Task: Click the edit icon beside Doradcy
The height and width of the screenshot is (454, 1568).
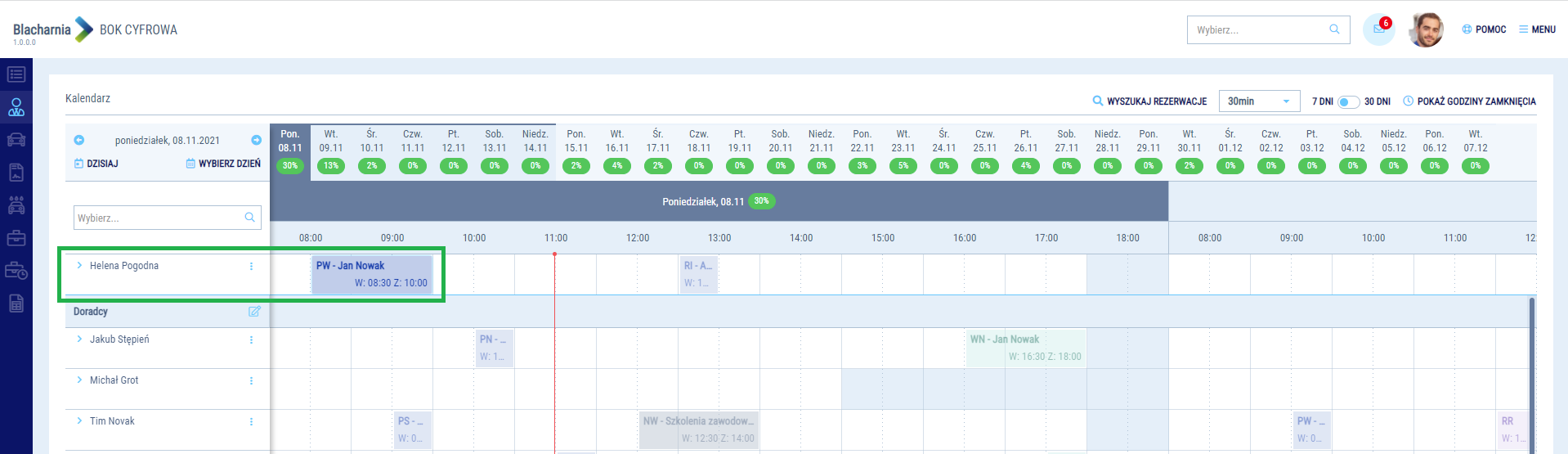Action: click(254, 312)
